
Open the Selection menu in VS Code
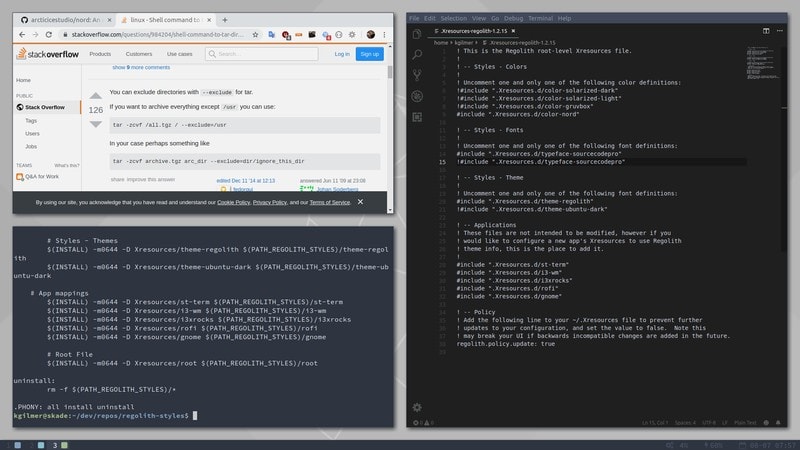454,18
